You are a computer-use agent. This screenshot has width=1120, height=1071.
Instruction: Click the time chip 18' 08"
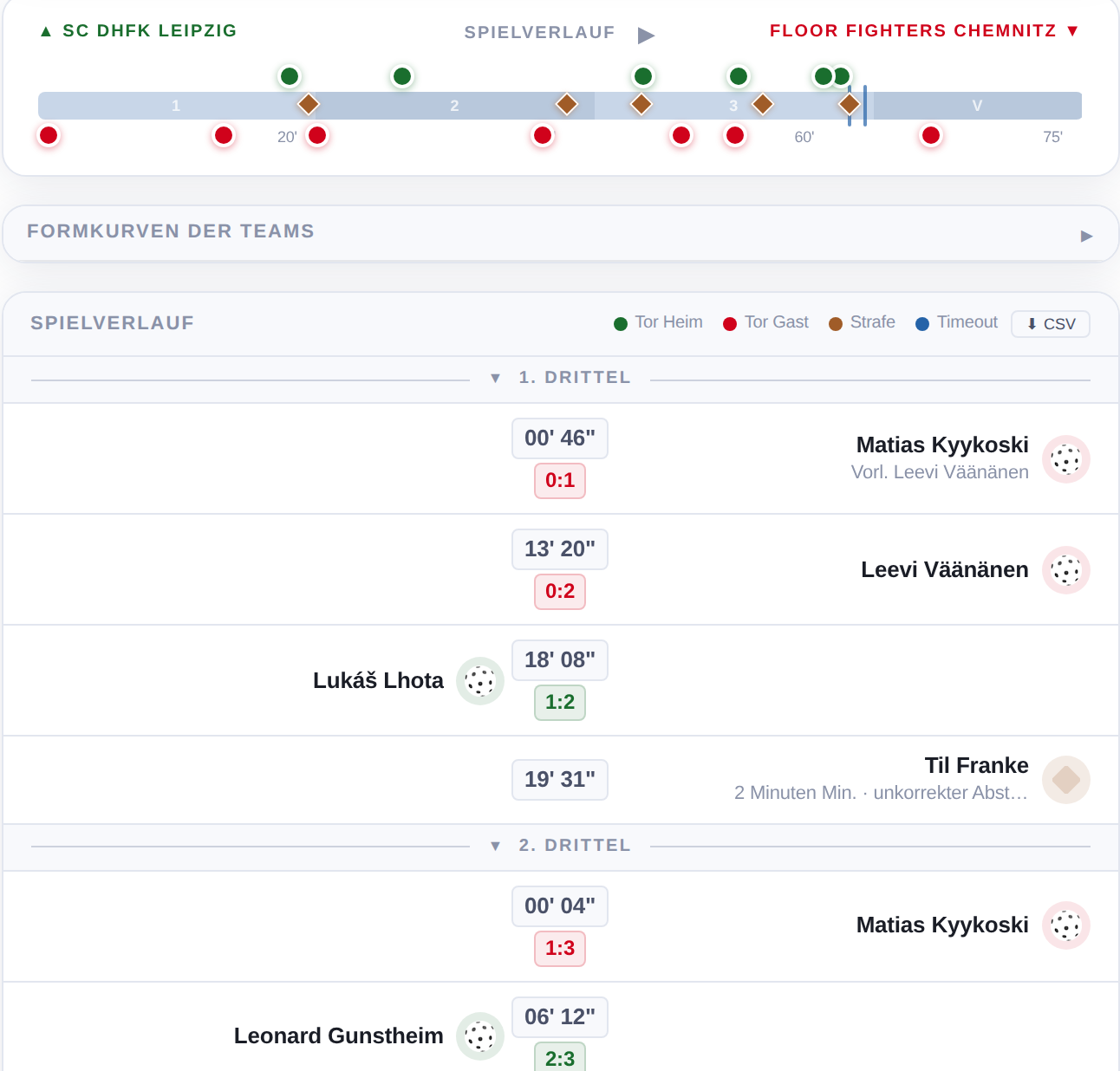[560, 660]
